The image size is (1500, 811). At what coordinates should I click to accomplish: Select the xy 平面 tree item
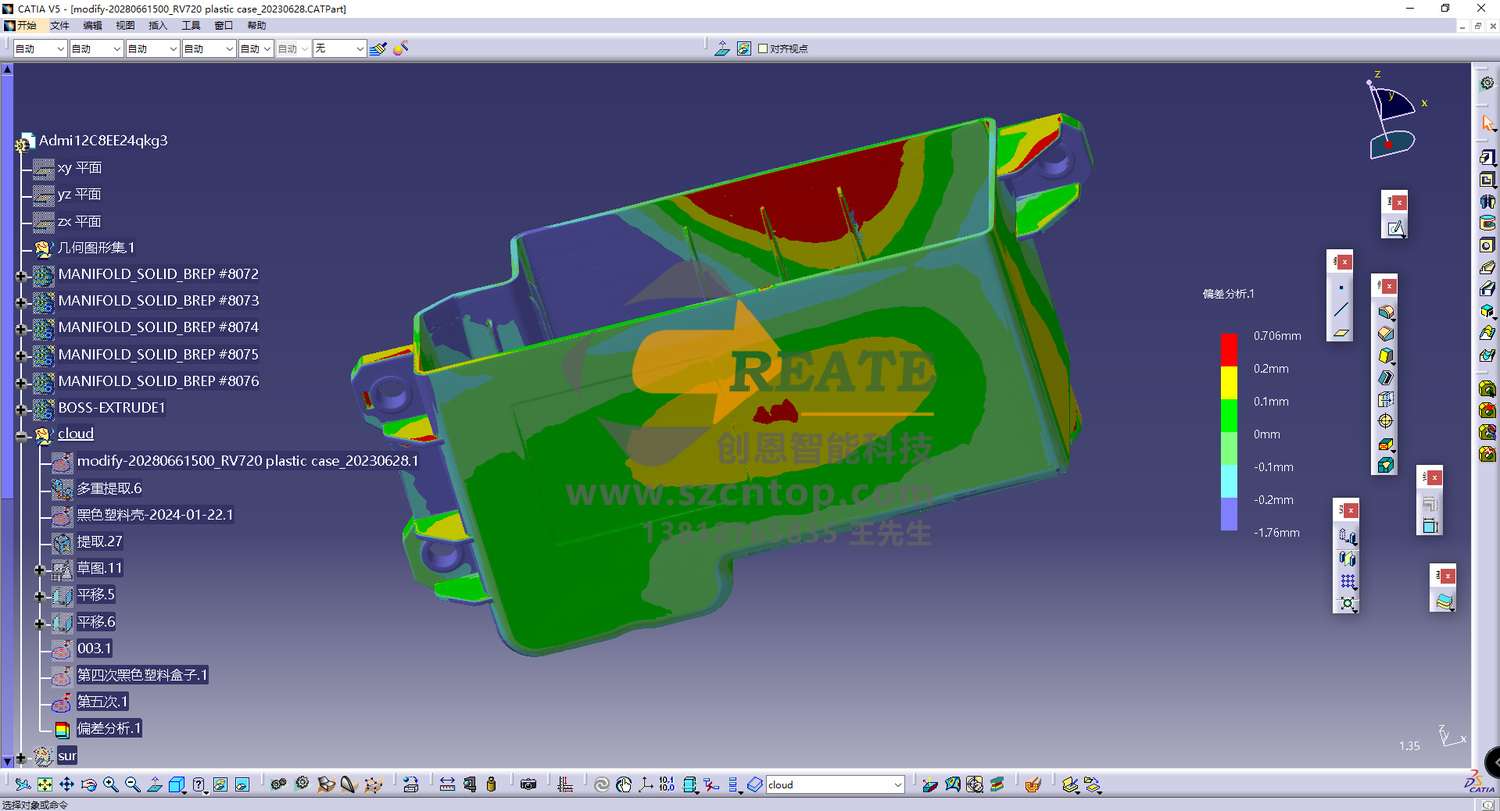(80, 168)
